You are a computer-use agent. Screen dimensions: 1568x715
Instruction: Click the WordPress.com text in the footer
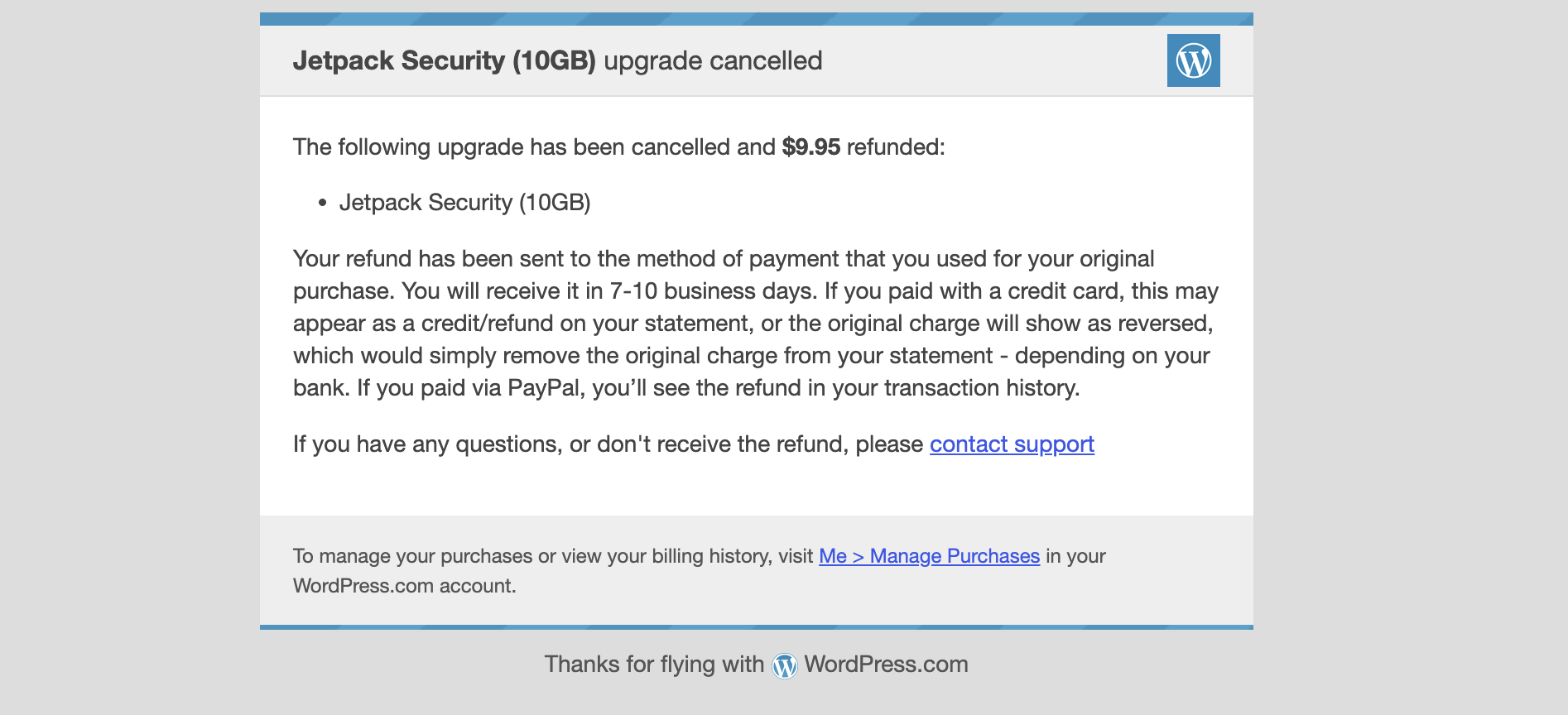point(885,665)
